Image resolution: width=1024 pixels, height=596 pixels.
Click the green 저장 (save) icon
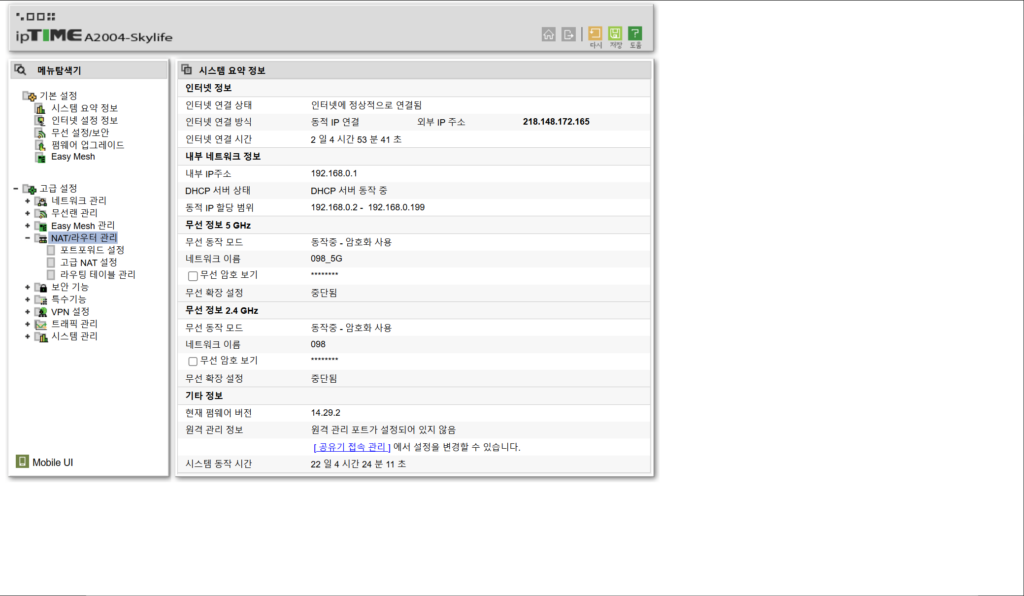[x=615, y=34]
